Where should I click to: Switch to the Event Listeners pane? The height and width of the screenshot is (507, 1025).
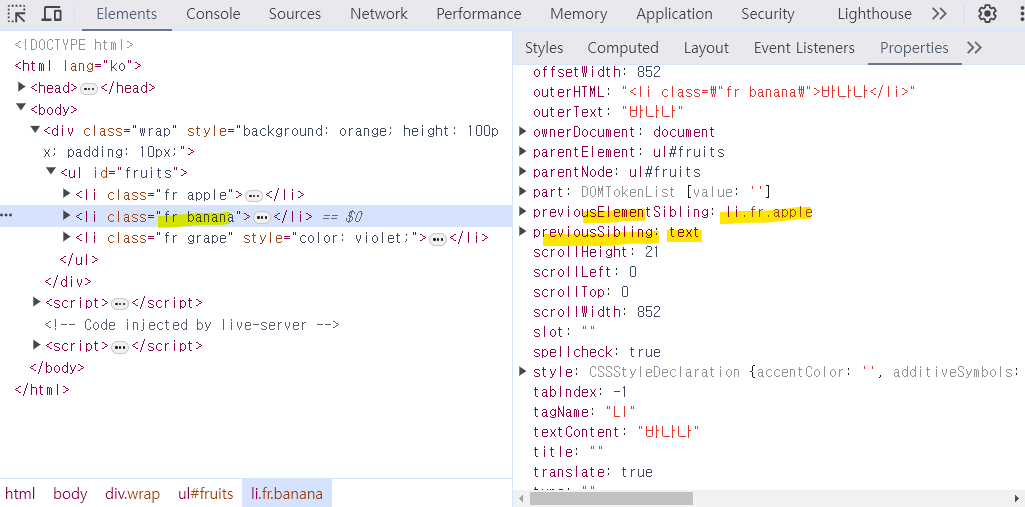pos(804,48)
